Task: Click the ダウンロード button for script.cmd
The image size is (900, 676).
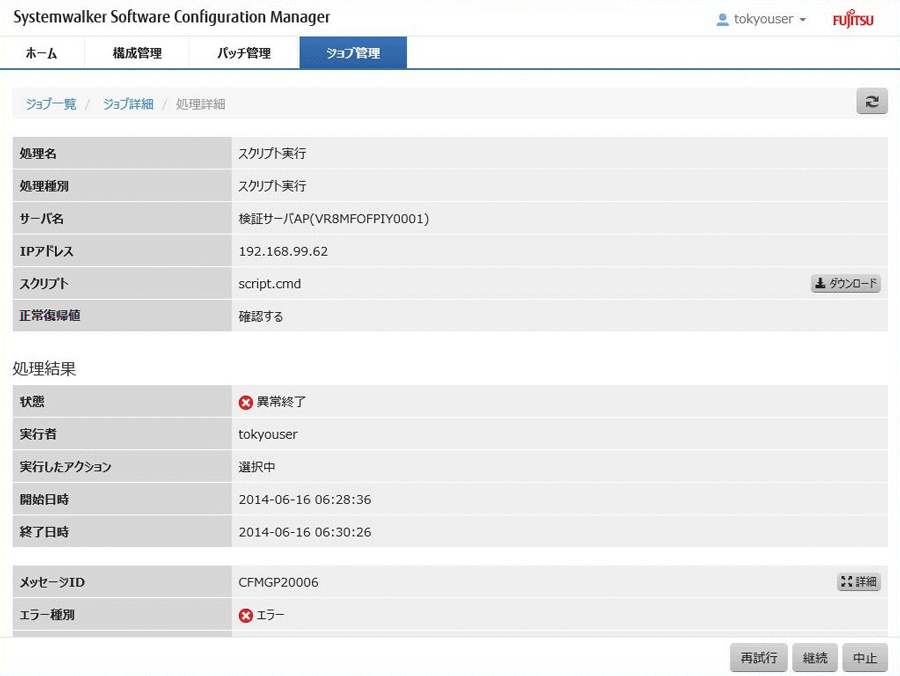Action: coord(845,283)
